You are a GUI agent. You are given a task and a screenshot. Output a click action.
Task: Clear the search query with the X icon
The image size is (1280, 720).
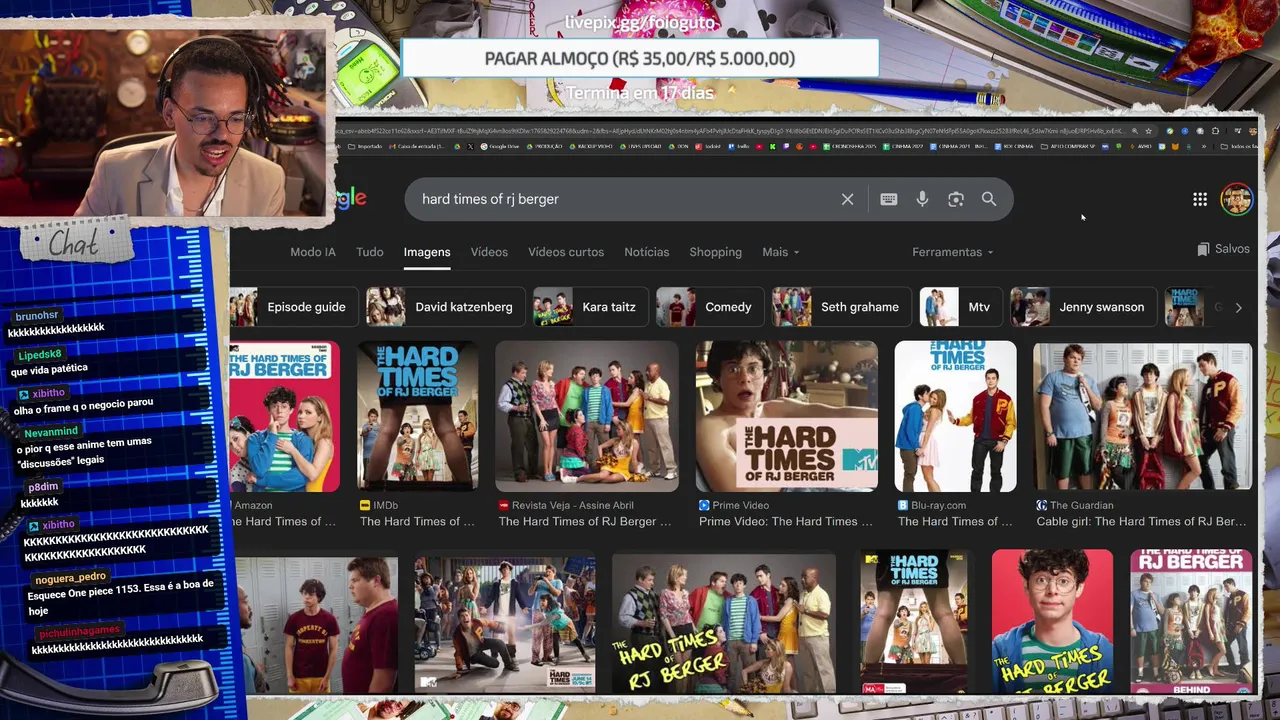tap(847, 199)
